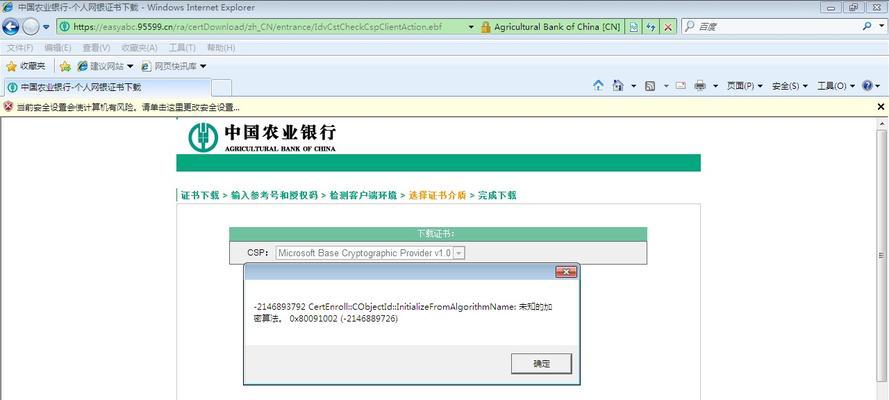
Task: Open the 收藏夹 favorites star button
Action: pyautogui.click(x=26, y=66)
